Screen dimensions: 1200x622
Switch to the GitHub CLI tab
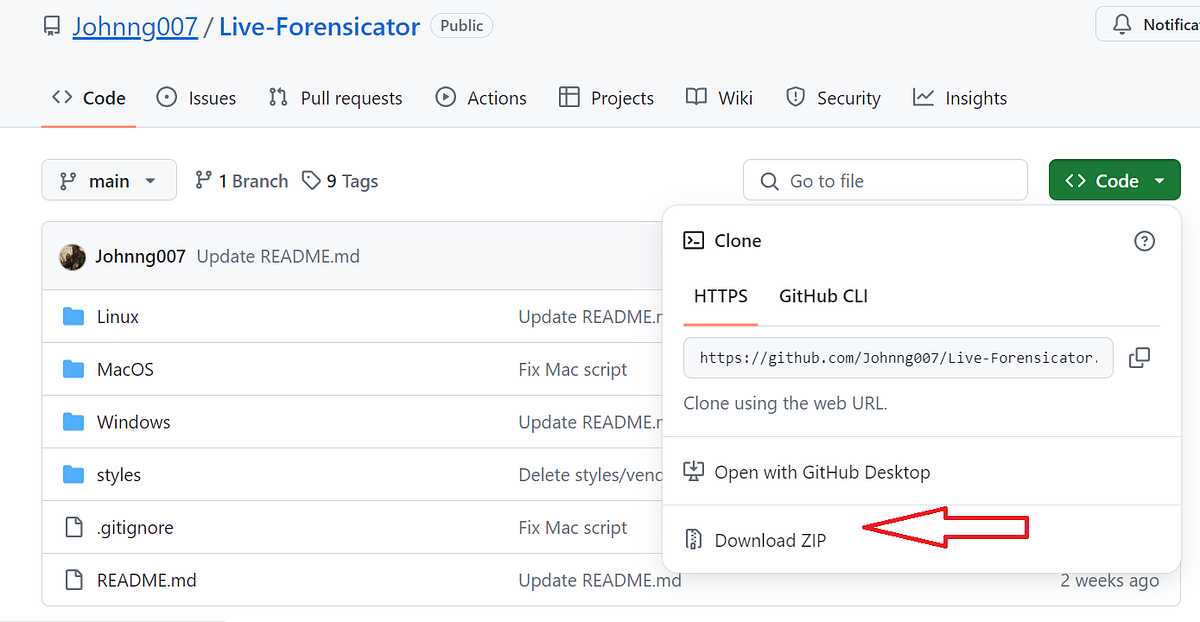(823, 296)
